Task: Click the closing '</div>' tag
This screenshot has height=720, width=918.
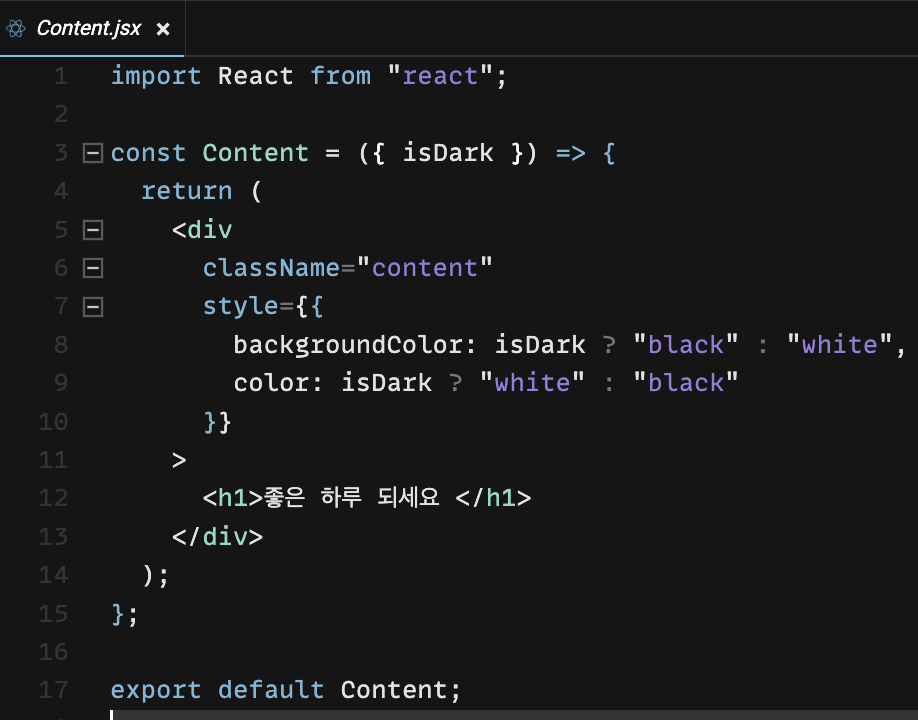Action: pos(217,537)
